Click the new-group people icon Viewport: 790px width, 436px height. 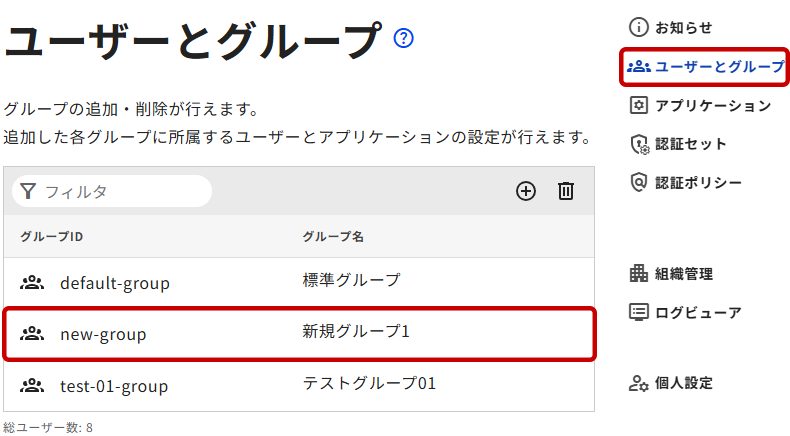(x=32, y=334)
